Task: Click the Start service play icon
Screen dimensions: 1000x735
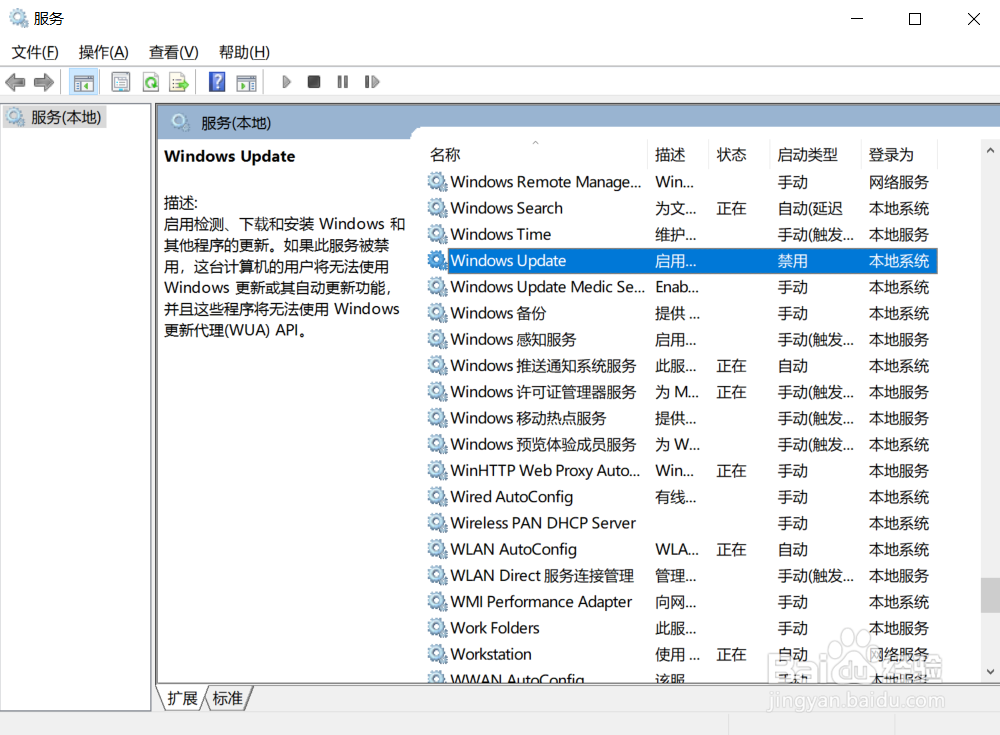Action: [x=286, y=82]
